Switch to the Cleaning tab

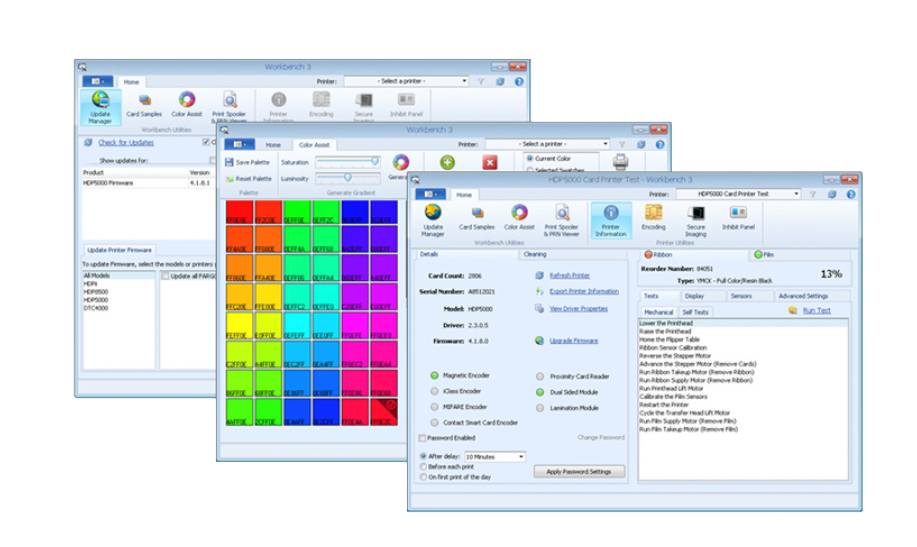pyautogui.click(x=535, y=254)
